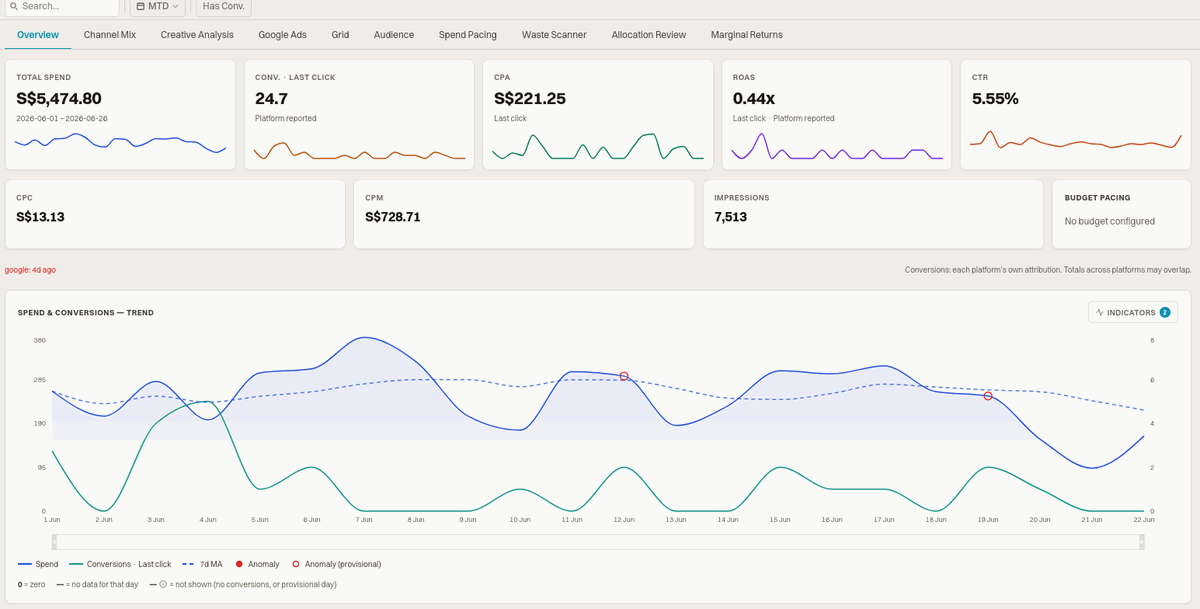1200x609 pixels.
Task: Click the Total Spend blue sparkline
Action: click(120, 143)
